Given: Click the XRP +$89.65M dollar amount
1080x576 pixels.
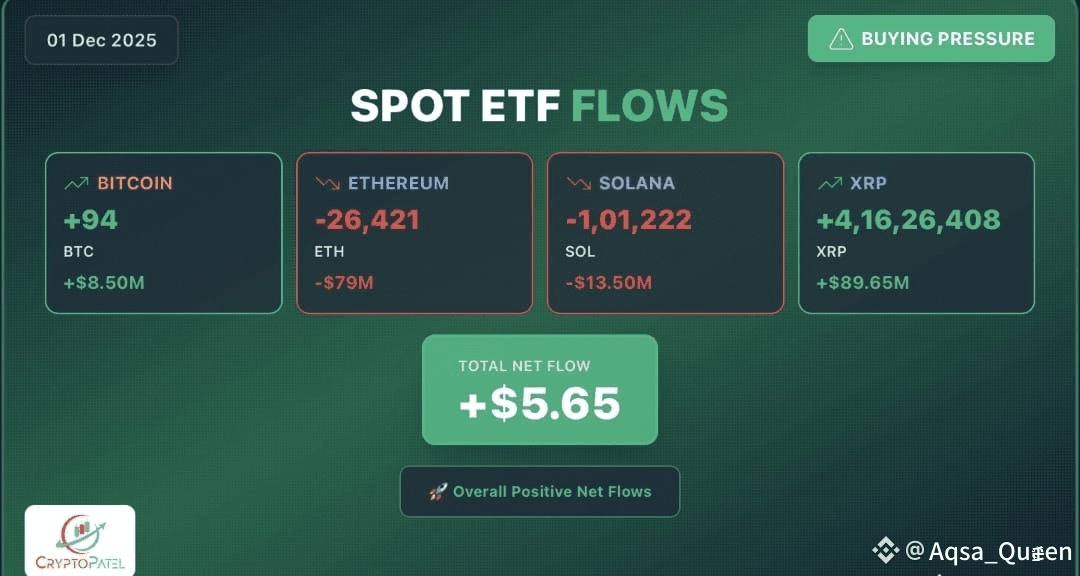Looking at the screenshot, I should point(862,283).
